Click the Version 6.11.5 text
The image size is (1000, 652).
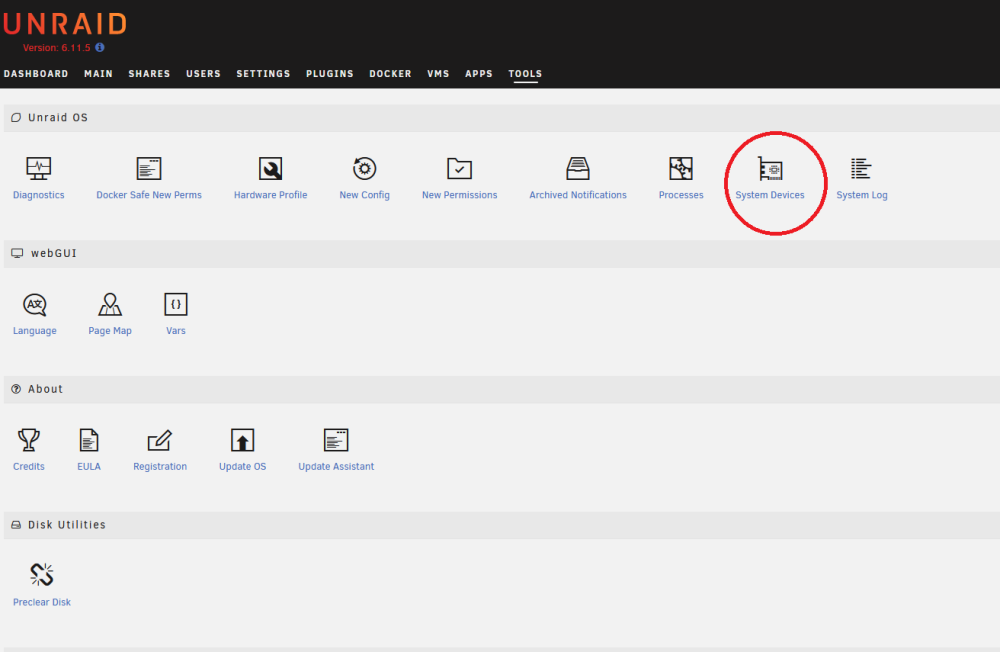(57, 48)
